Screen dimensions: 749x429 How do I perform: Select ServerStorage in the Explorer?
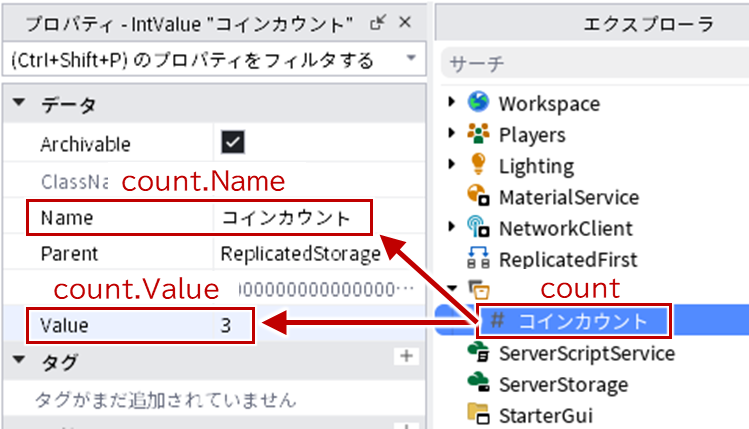click(564, 385)
